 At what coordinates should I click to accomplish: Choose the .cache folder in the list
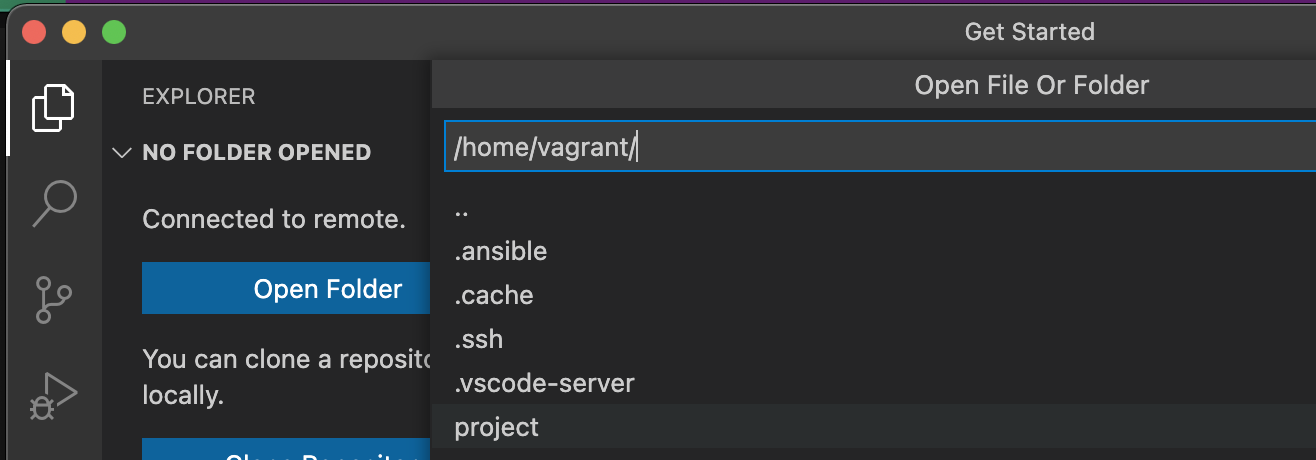(x=880, y=295)
